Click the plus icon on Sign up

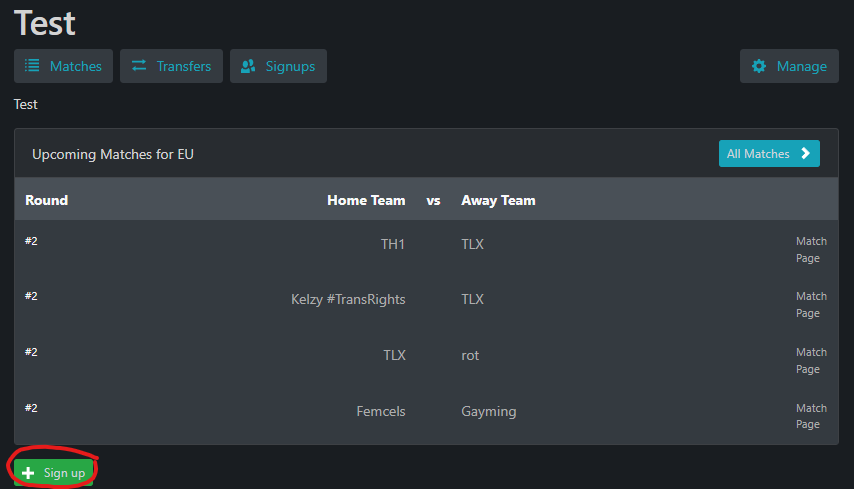pyautogui.click(x=28, y=473)
